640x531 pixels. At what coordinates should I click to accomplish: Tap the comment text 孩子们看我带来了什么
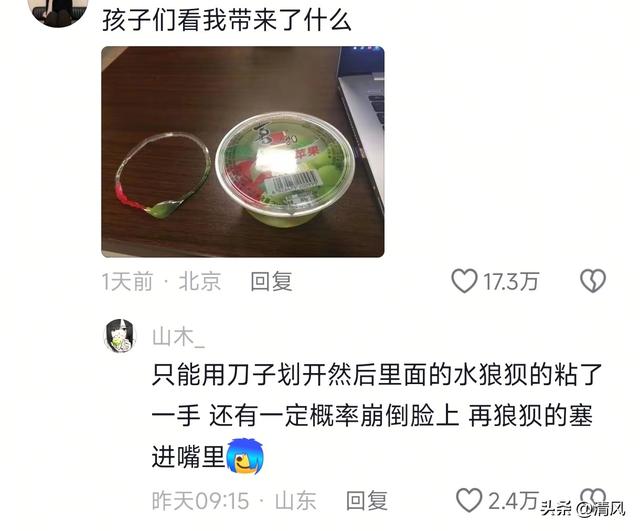pos(227,20)
